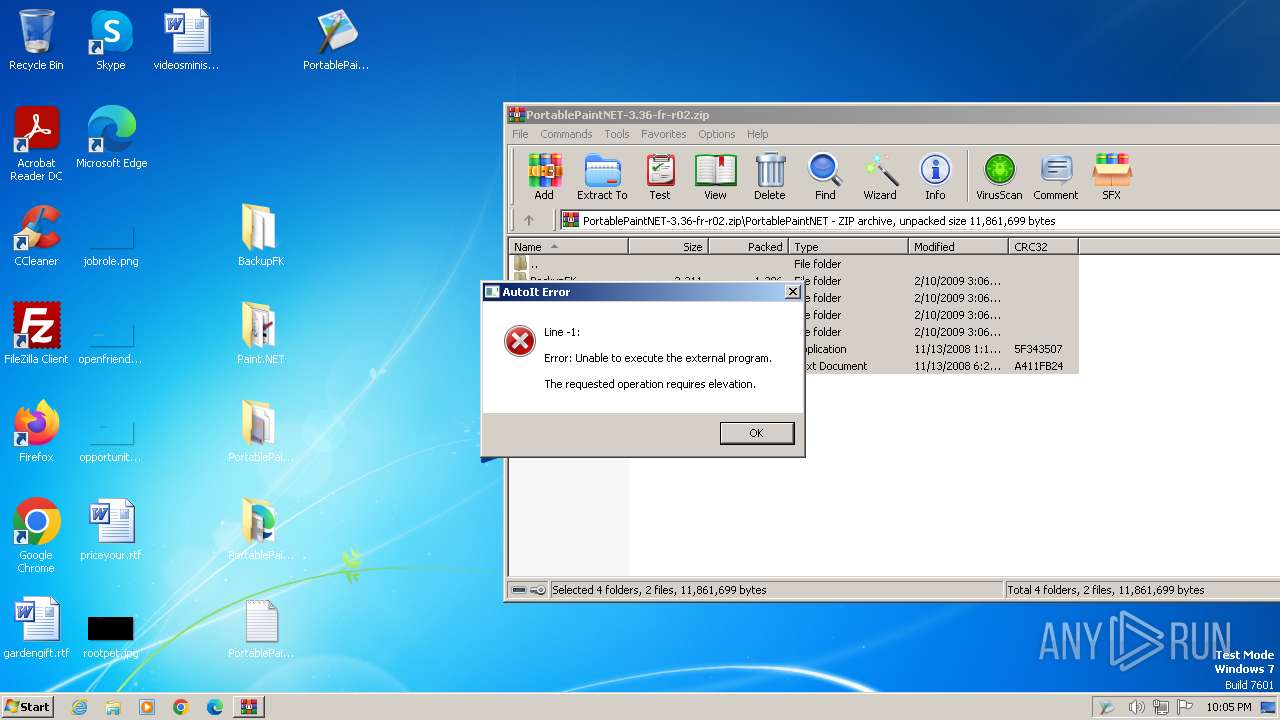Click the Find magnifier icon
The width and height of the screenshot is (1280, 720).
click(x=825, y=177)
